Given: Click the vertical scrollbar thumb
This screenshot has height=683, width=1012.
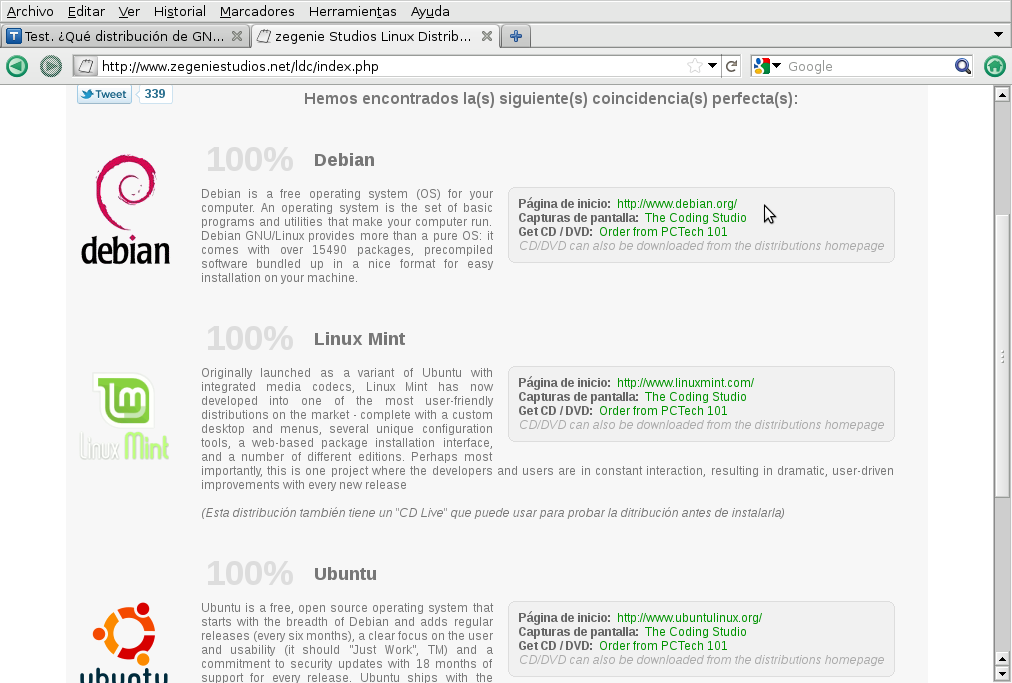Looking at the screenshot, I should pyautogui.click(x=1002, y=355).
